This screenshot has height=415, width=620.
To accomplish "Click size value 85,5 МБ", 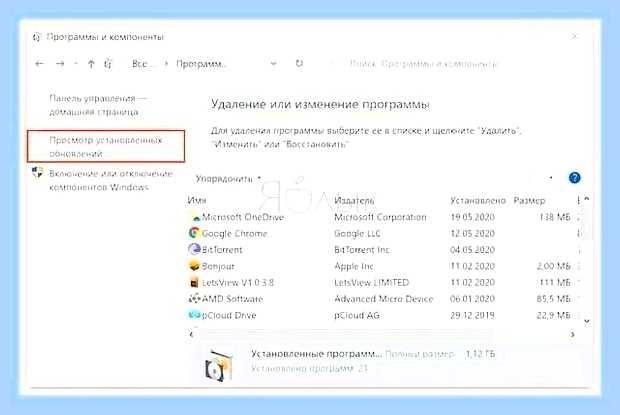I will [554, 299].
